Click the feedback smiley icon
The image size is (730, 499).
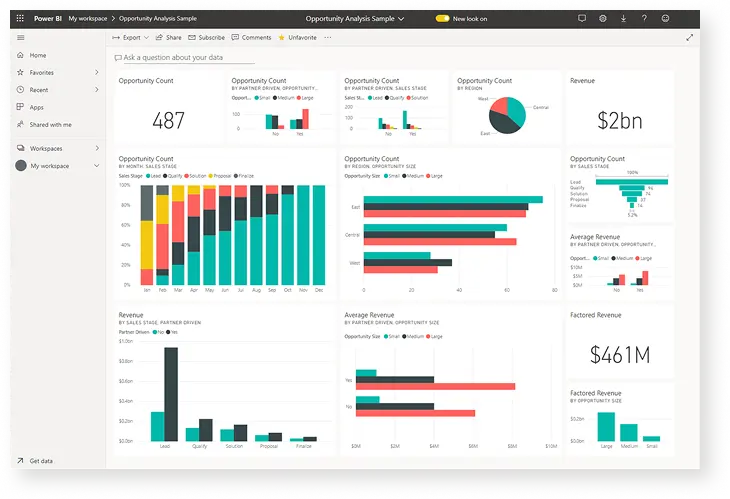coord(665,18)
